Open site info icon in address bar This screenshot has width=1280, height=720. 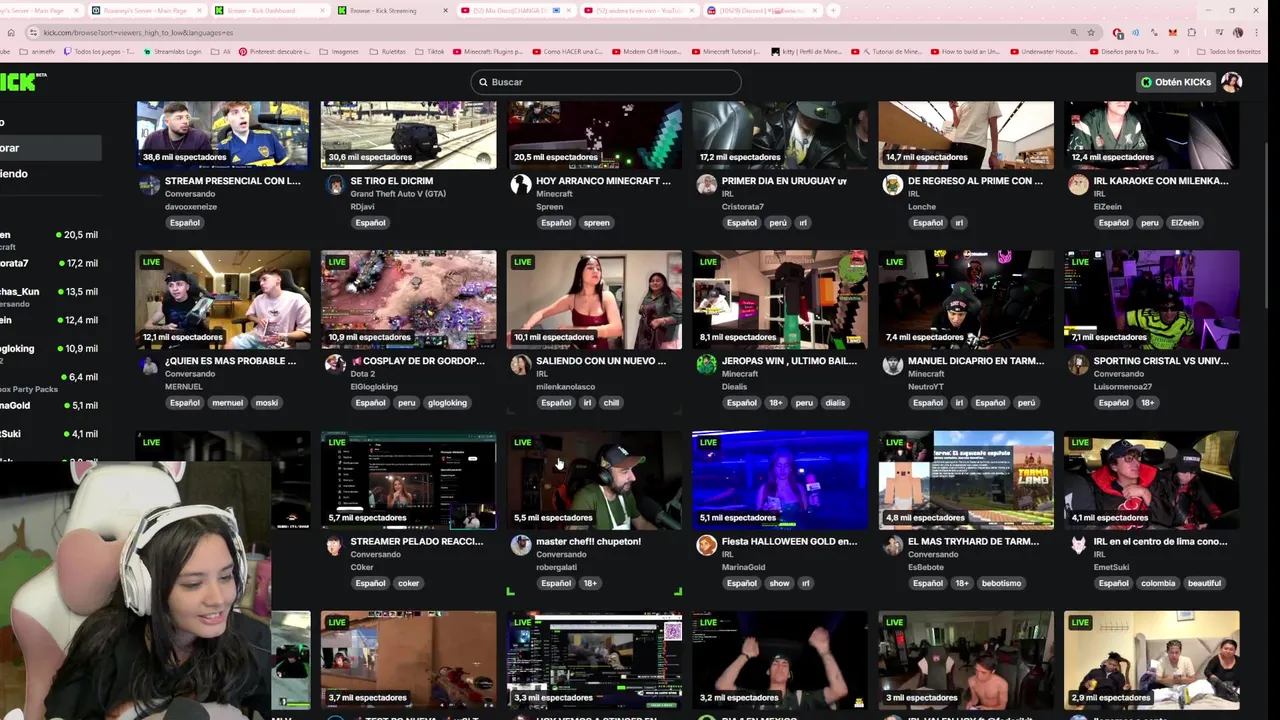tap(34, 32)
